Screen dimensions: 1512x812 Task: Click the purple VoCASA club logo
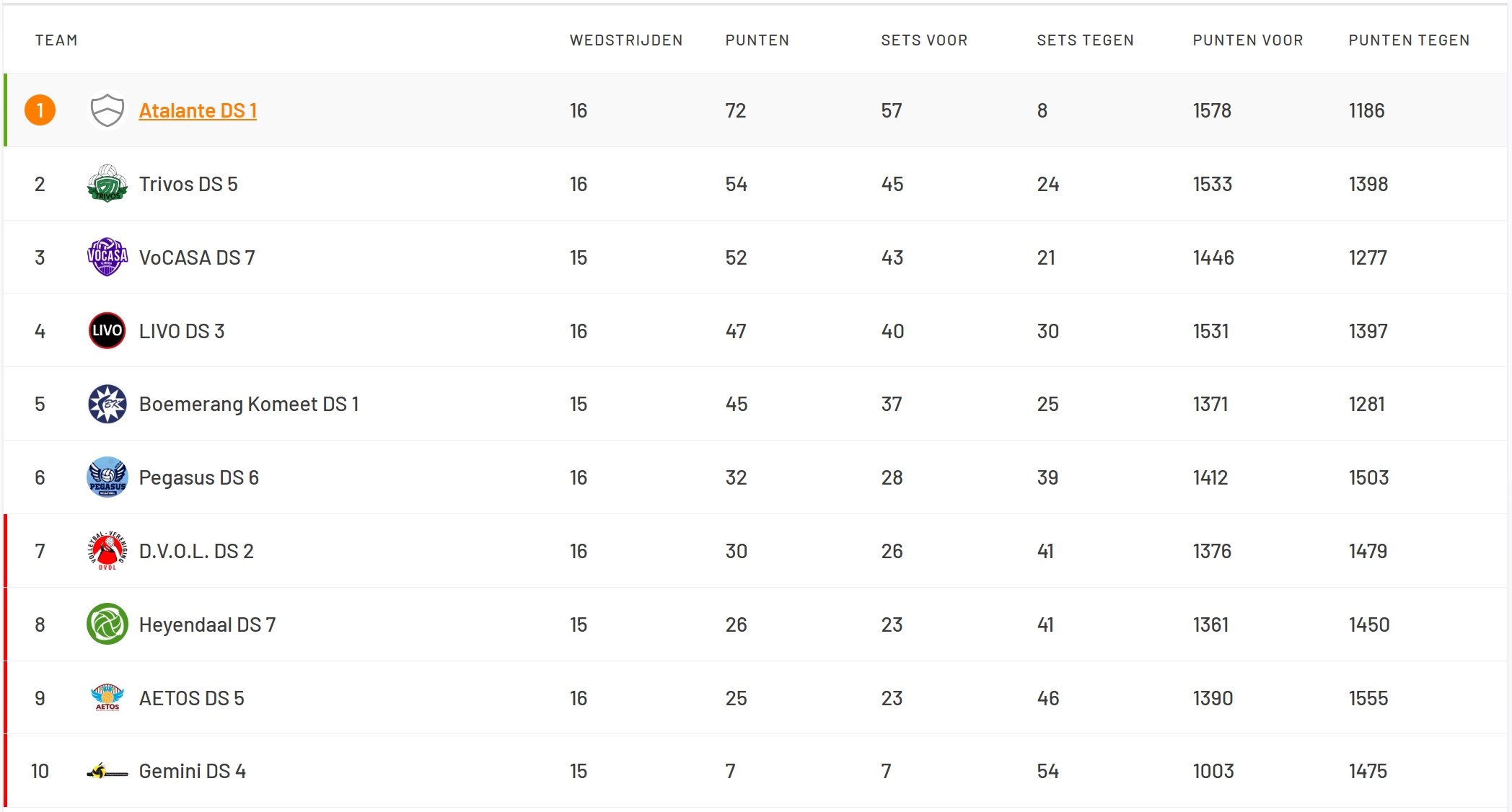[x=107, y=257]
